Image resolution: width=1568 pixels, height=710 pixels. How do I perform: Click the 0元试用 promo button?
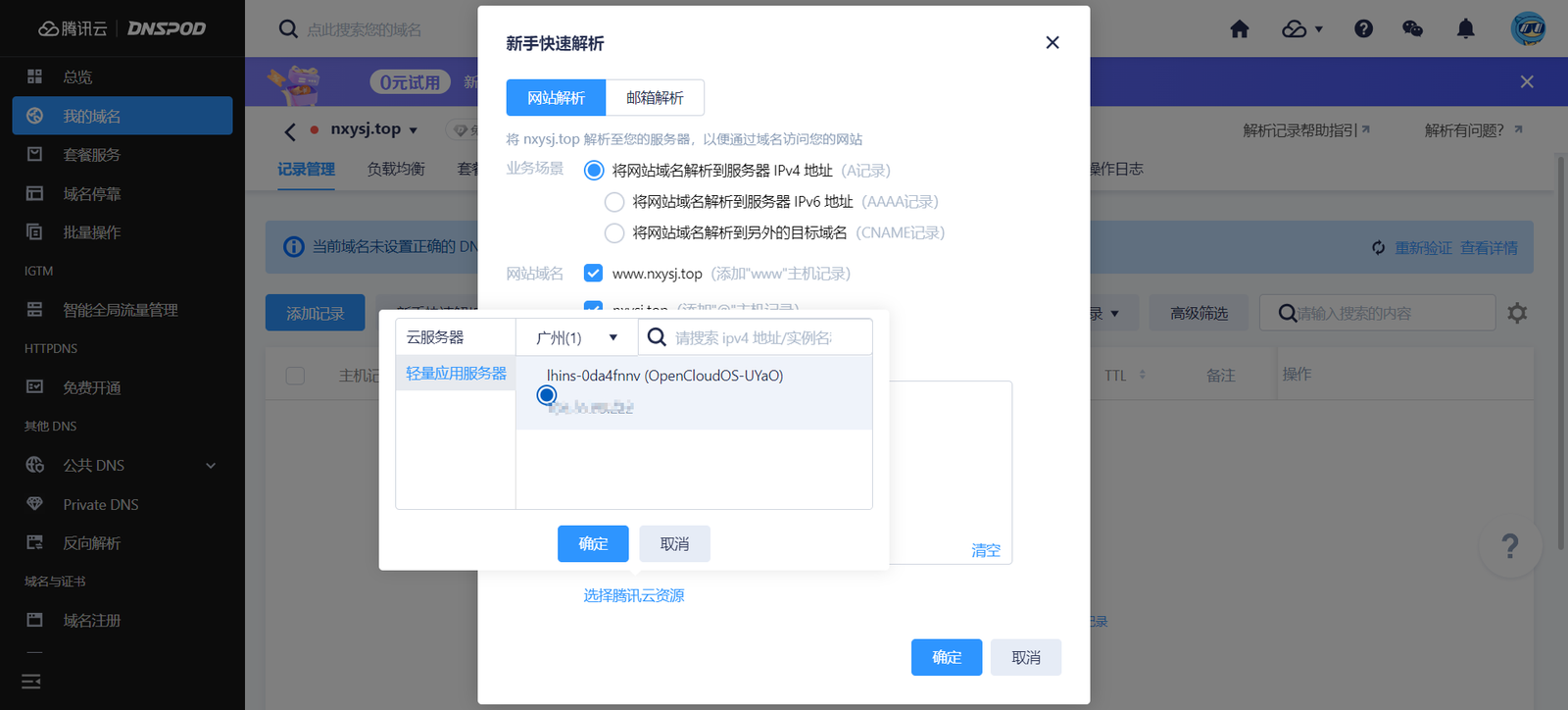click(x=410, y=82)
